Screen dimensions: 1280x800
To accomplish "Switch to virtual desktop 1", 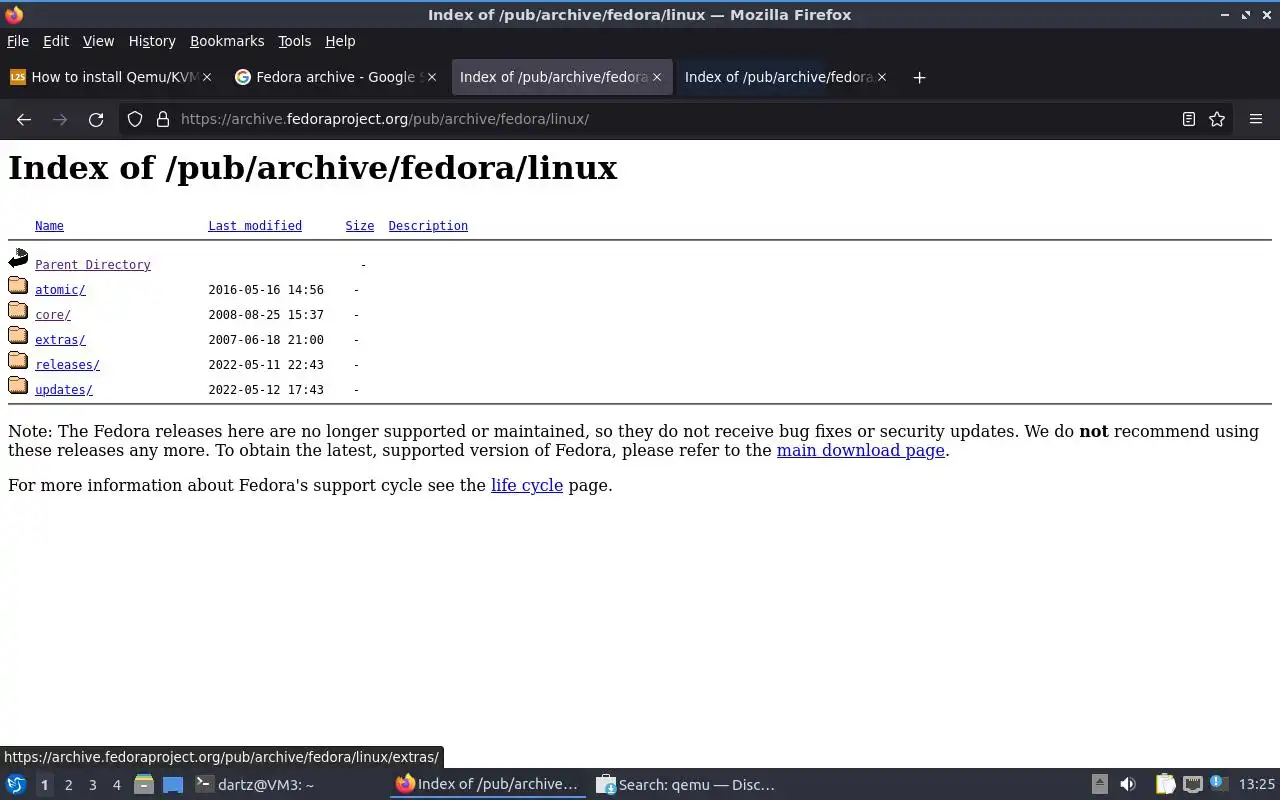I will pos(44,785).
